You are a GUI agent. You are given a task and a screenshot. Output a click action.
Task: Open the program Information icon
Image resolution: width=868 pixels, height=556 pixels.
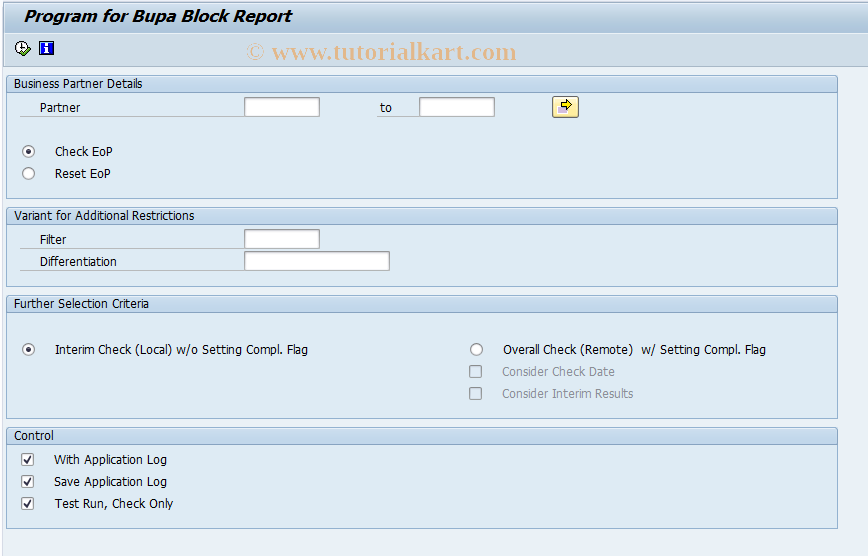[46, 48]
